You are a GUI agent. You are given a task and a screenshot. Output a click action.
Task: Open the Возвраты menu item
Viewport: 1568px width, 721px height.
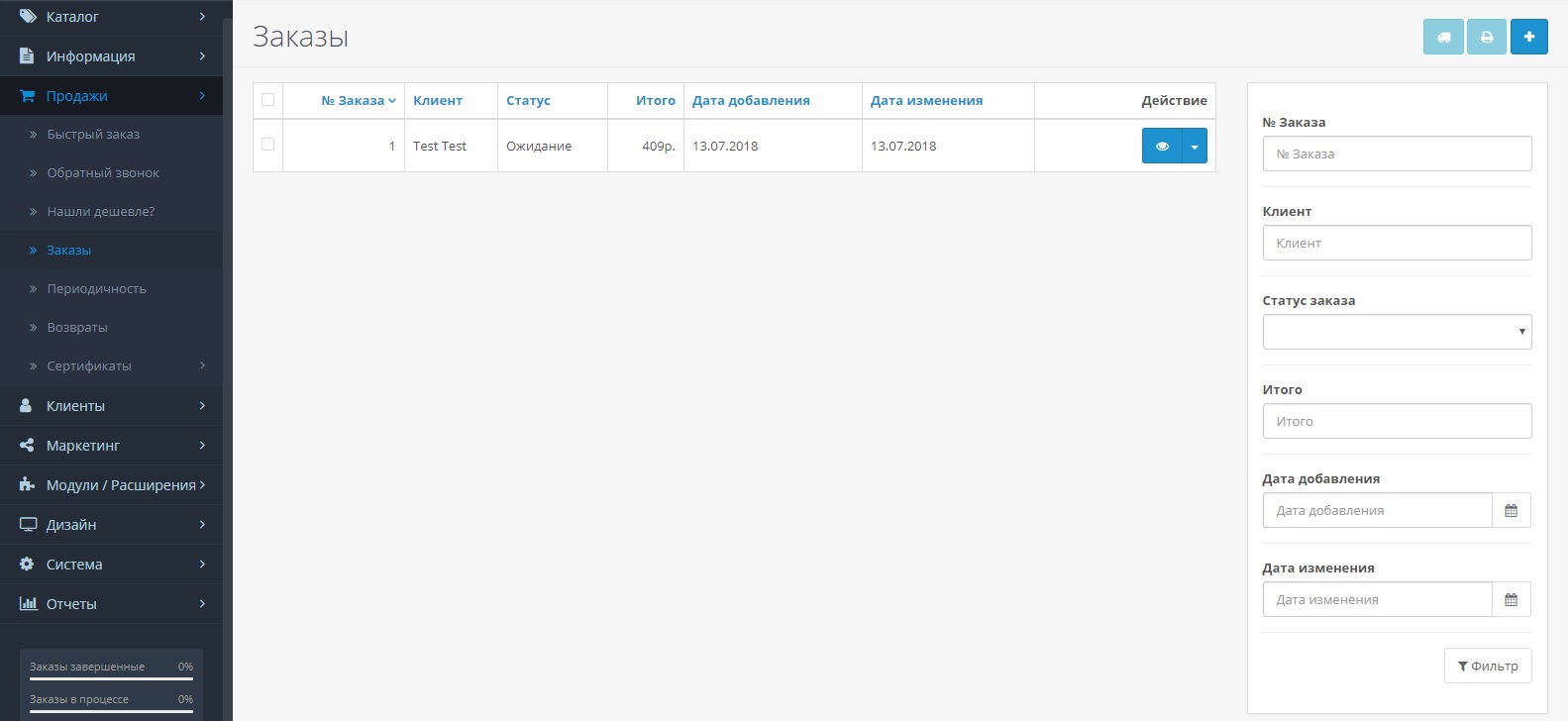[x=77, y=327]
